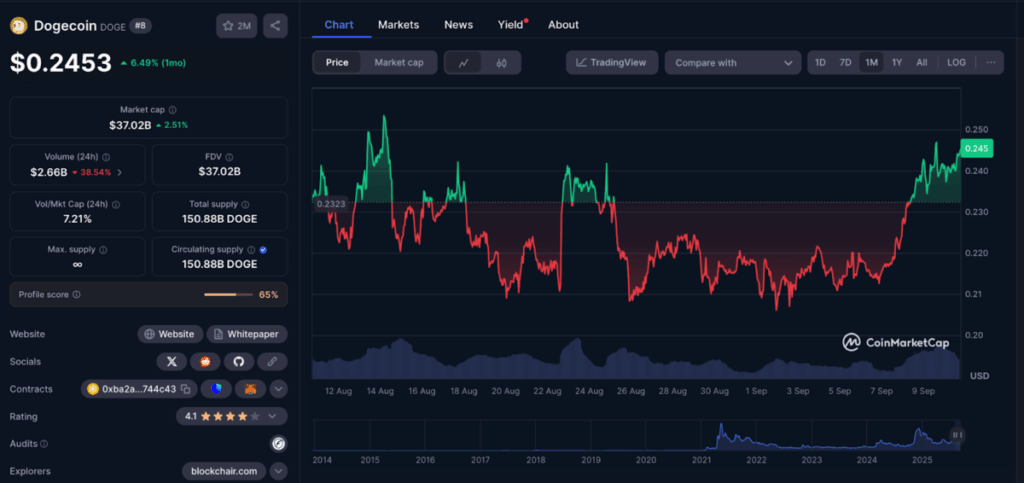Click the FDV info icon

[229, 157]
